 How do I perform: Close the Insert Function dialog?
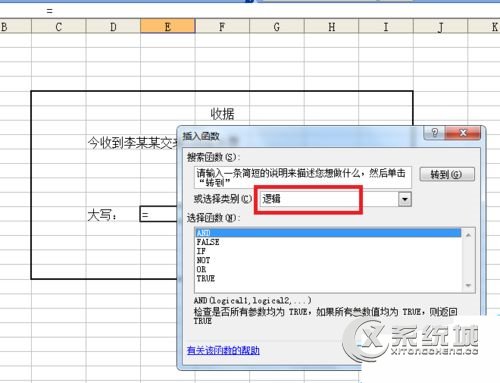pos(463,133)
